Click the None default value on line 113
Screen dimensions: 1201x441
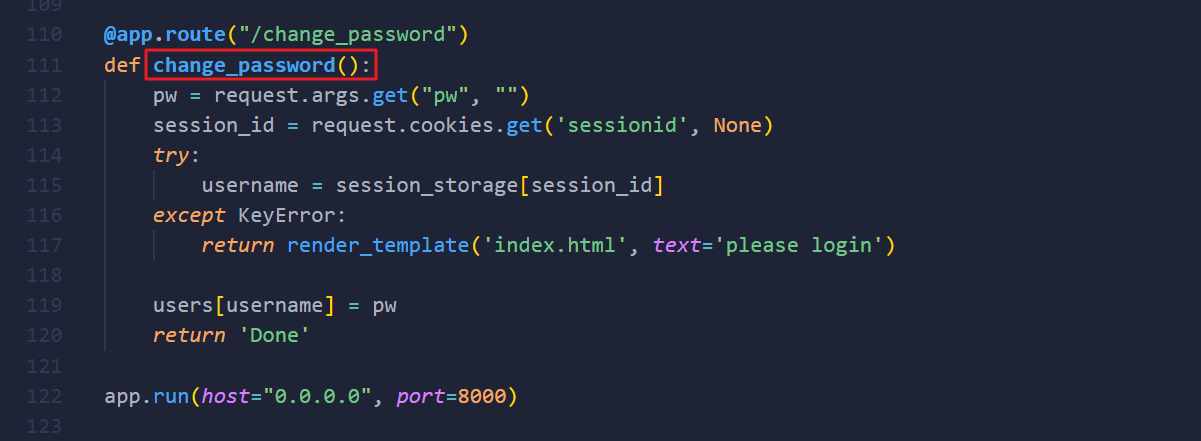(x=737, y=126)
